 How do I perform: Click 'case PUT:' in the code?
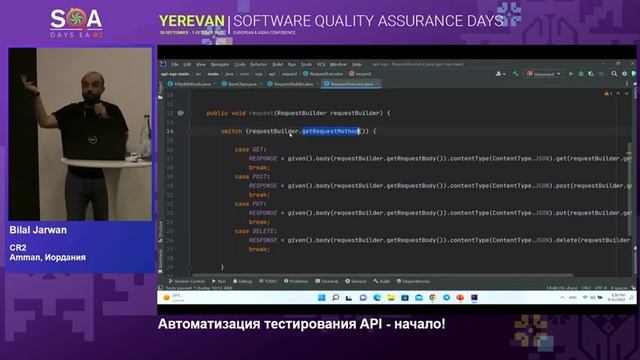(x=250, y=204)
